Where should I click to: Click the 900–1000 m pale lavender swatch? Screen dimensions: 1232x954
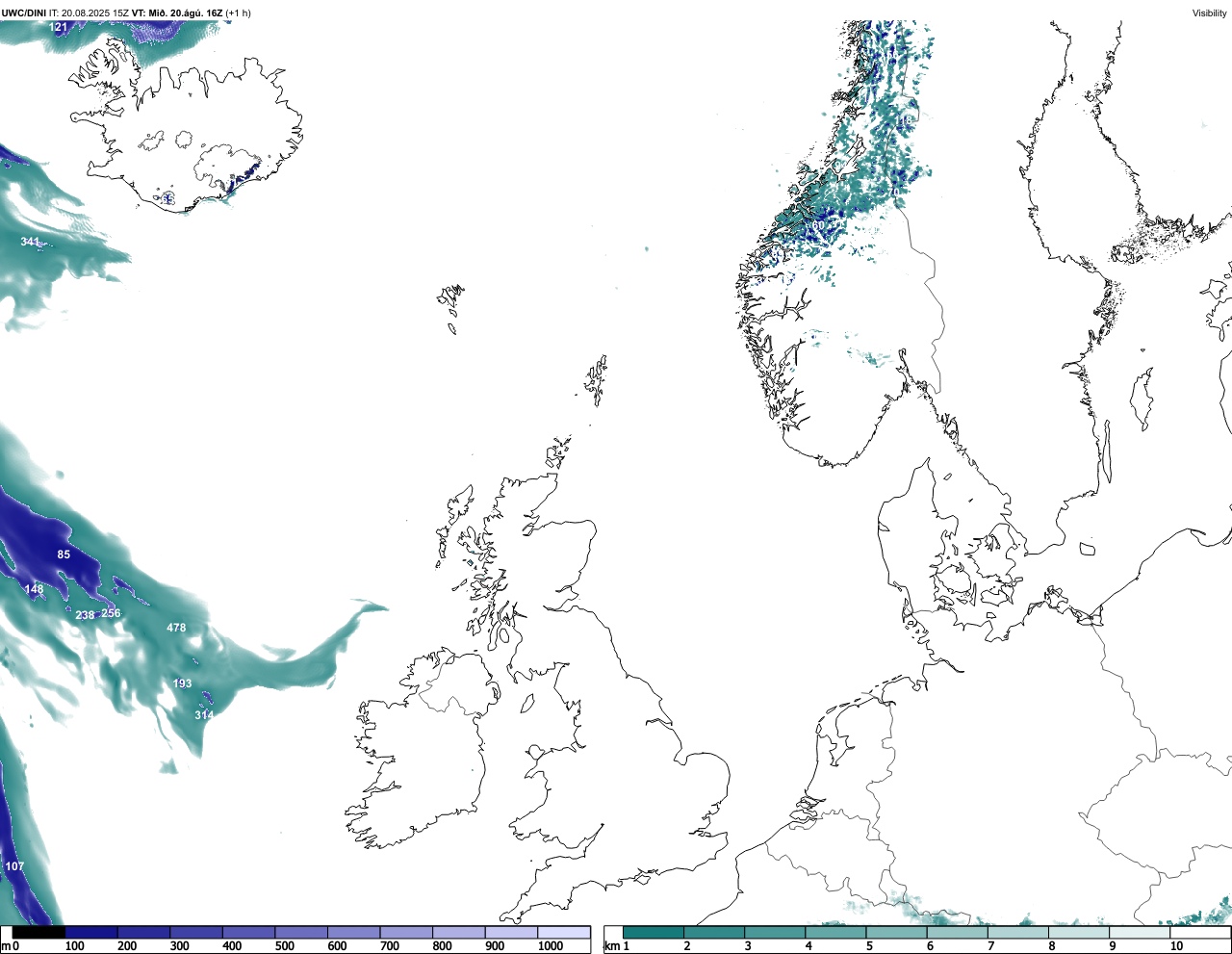tap(511, 932)
